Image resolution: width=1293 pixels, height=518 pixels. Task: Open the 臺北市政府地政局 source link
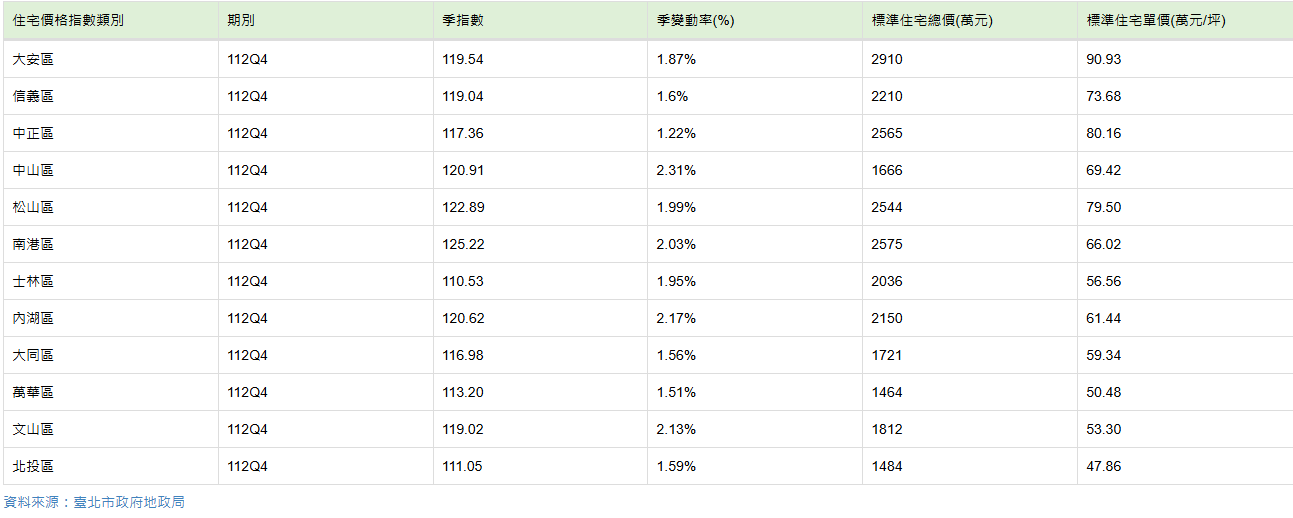point(129,502)
